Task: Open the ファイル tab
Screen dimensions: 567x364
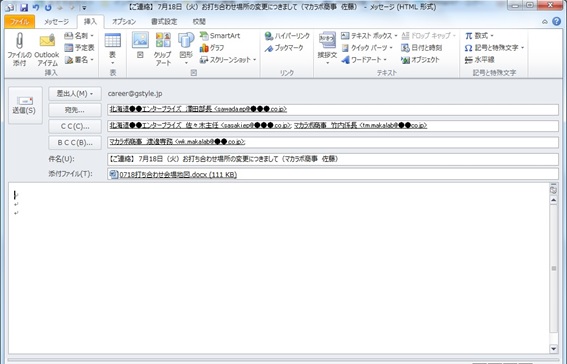Action: point(20,22)
